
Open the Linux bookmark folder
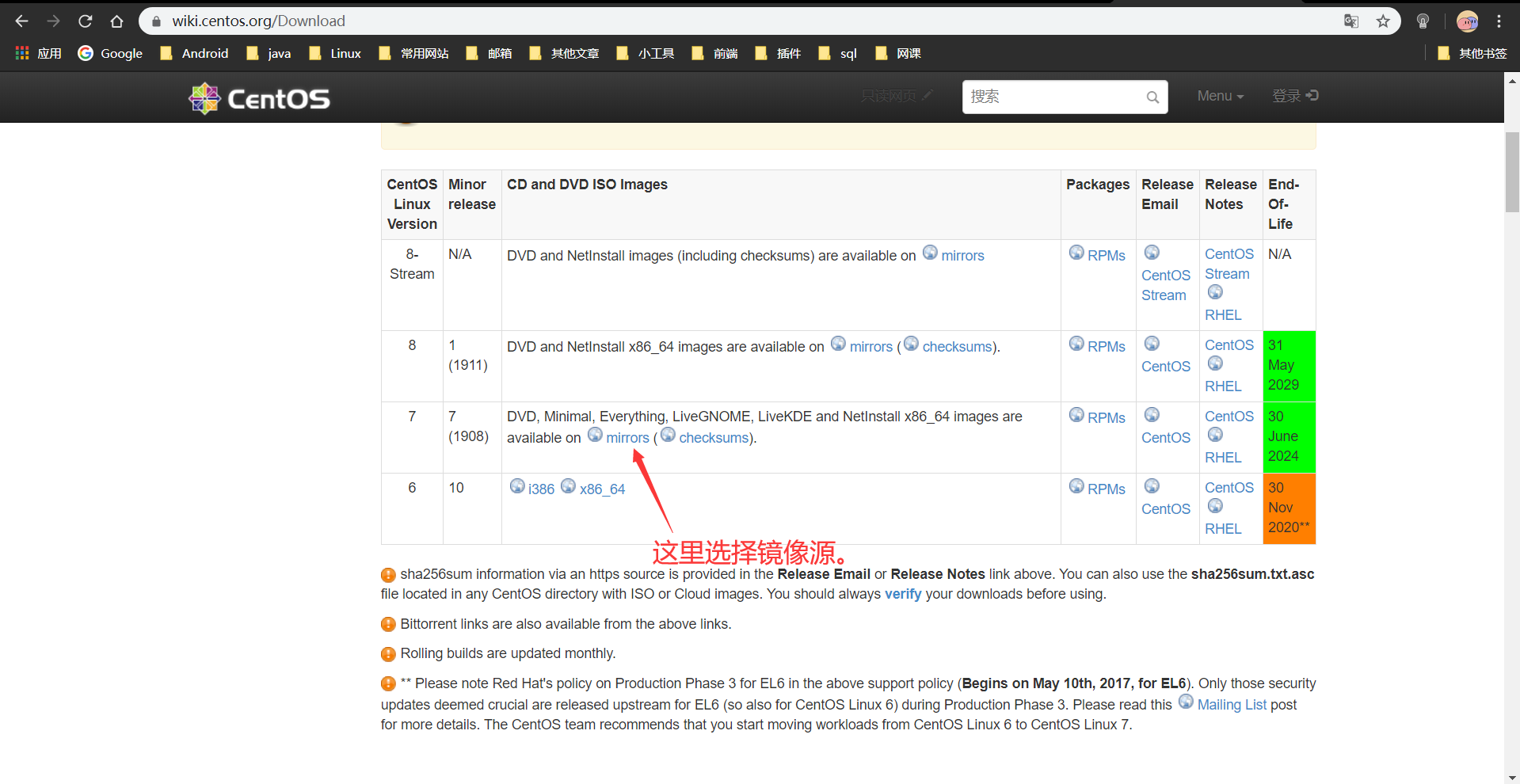point(335,53)
